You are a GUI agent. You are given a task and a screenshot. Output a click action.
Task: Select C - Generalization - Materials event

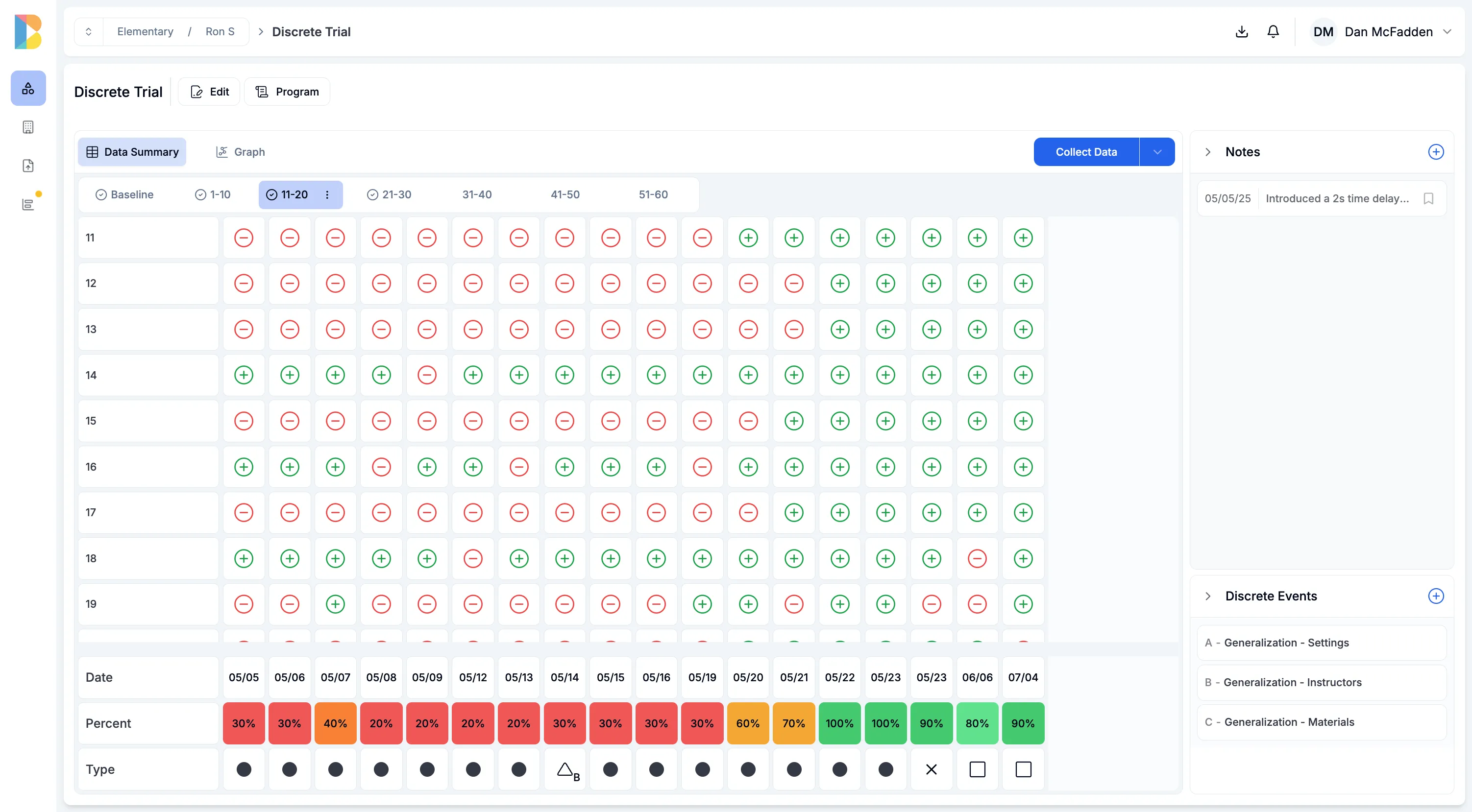click(x=1321, y=722)
